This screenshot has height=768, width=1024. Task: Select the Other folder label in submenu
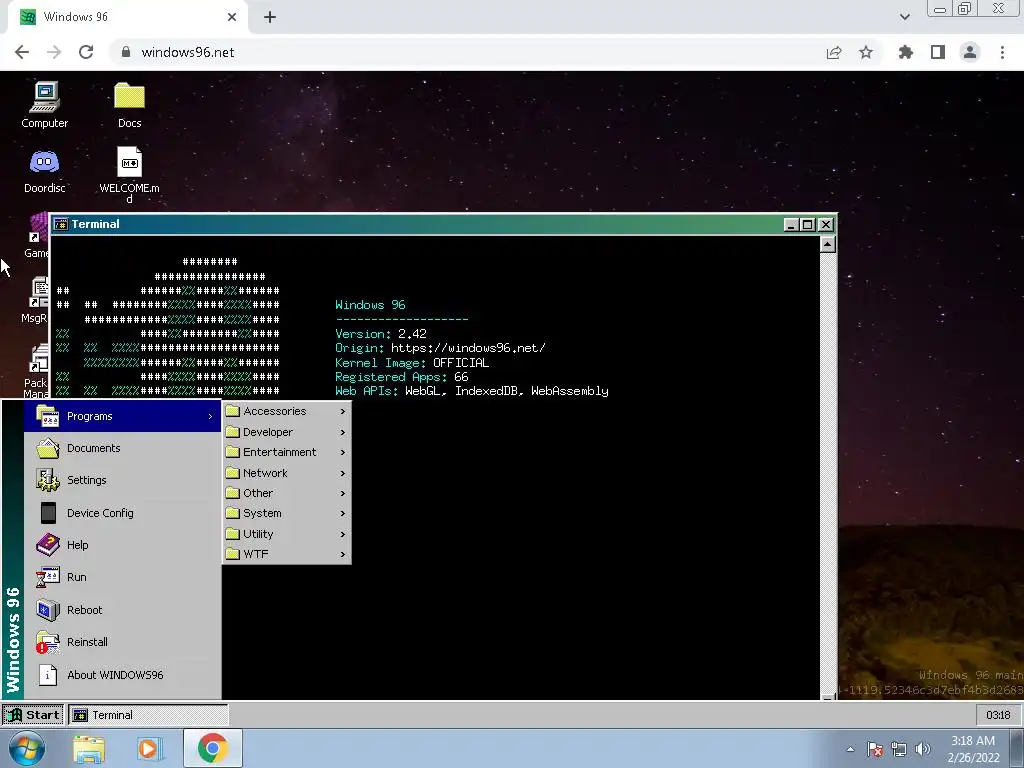click(258, 493)
